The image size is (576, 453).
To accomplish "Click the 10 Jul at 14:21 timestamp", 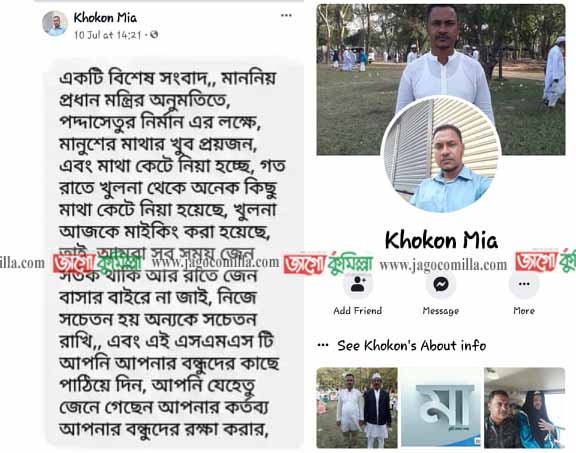I will 107,35.
